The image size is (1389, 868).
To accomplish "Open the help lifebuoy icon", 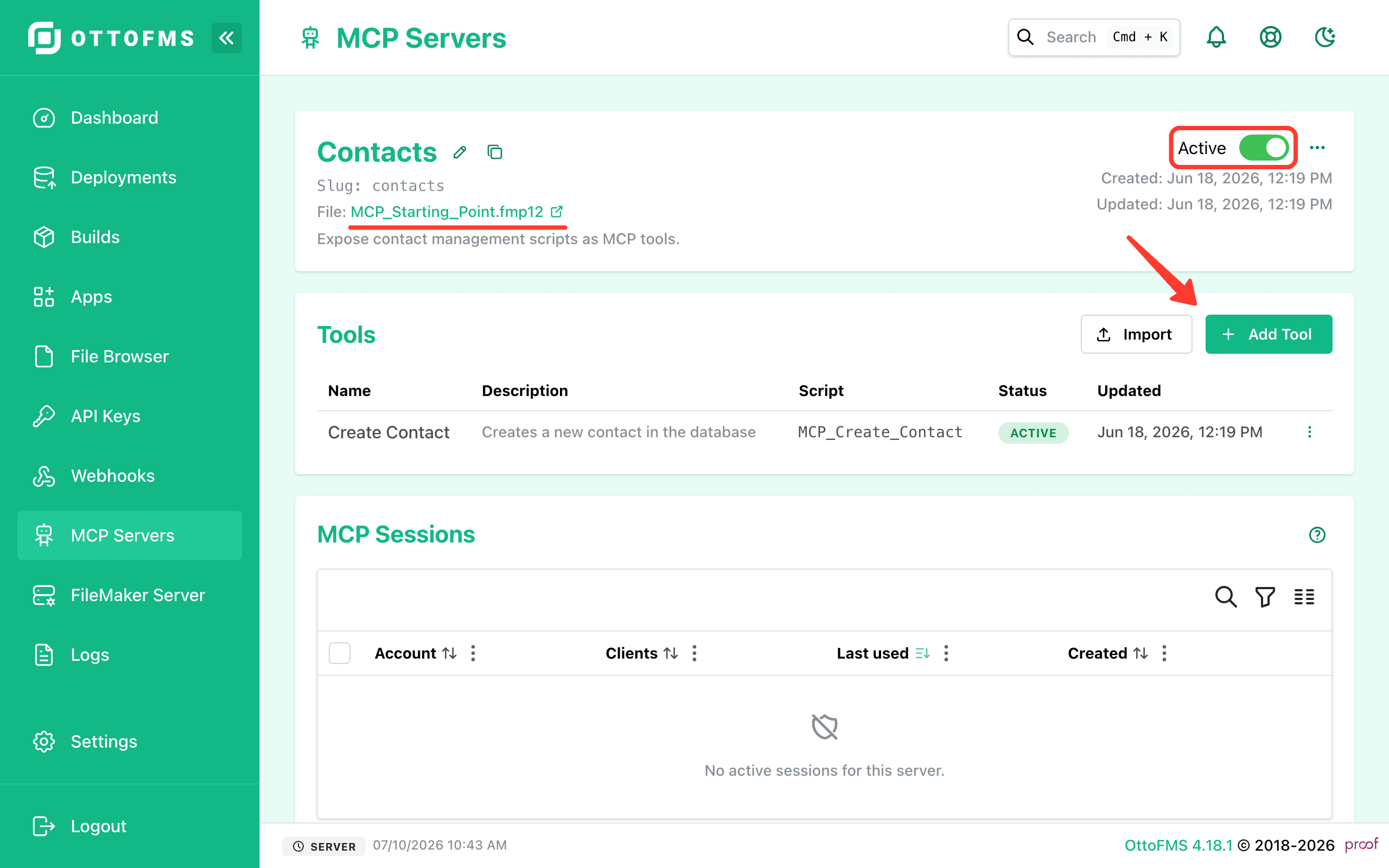I will (x=1270, y=37).
